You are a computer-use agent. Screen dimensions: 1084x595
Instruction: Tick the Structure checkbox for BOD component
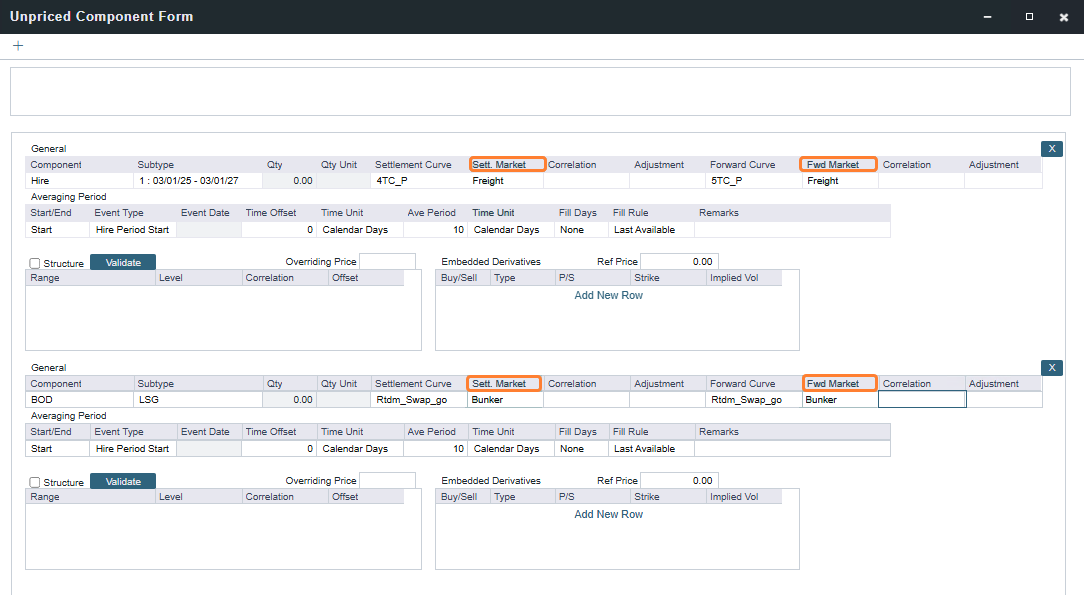[x=35, y=482]
